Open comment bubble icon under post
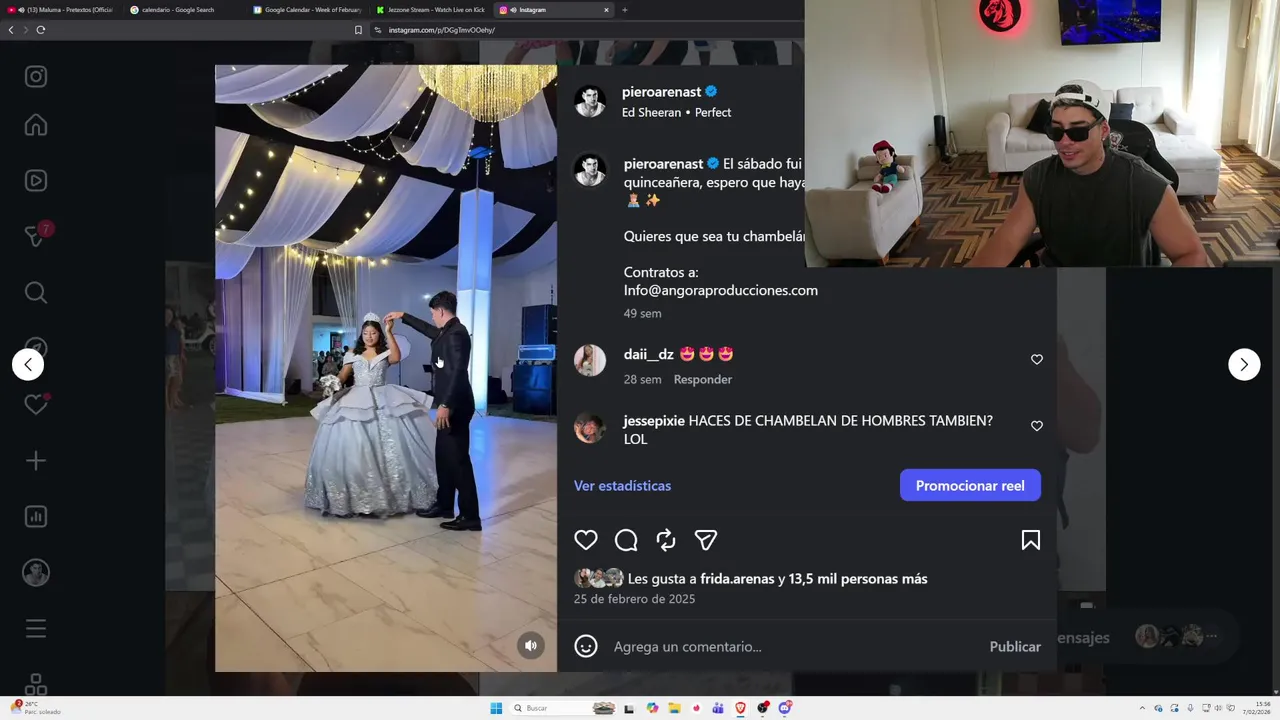The width and height of the screenshot is (1280, 720). tap(626, 540)
